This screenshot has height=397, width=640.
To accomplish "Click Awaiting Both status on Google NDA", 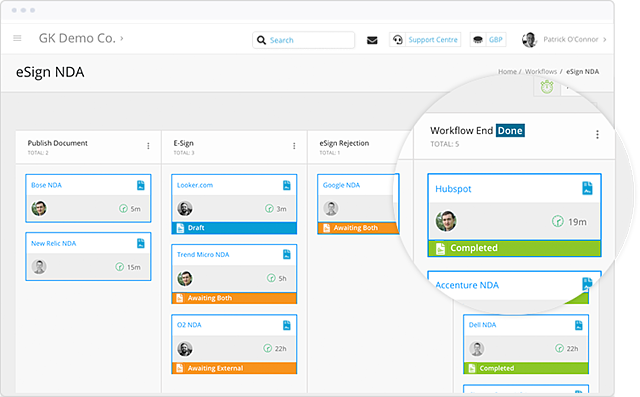I will coord(357,228).
